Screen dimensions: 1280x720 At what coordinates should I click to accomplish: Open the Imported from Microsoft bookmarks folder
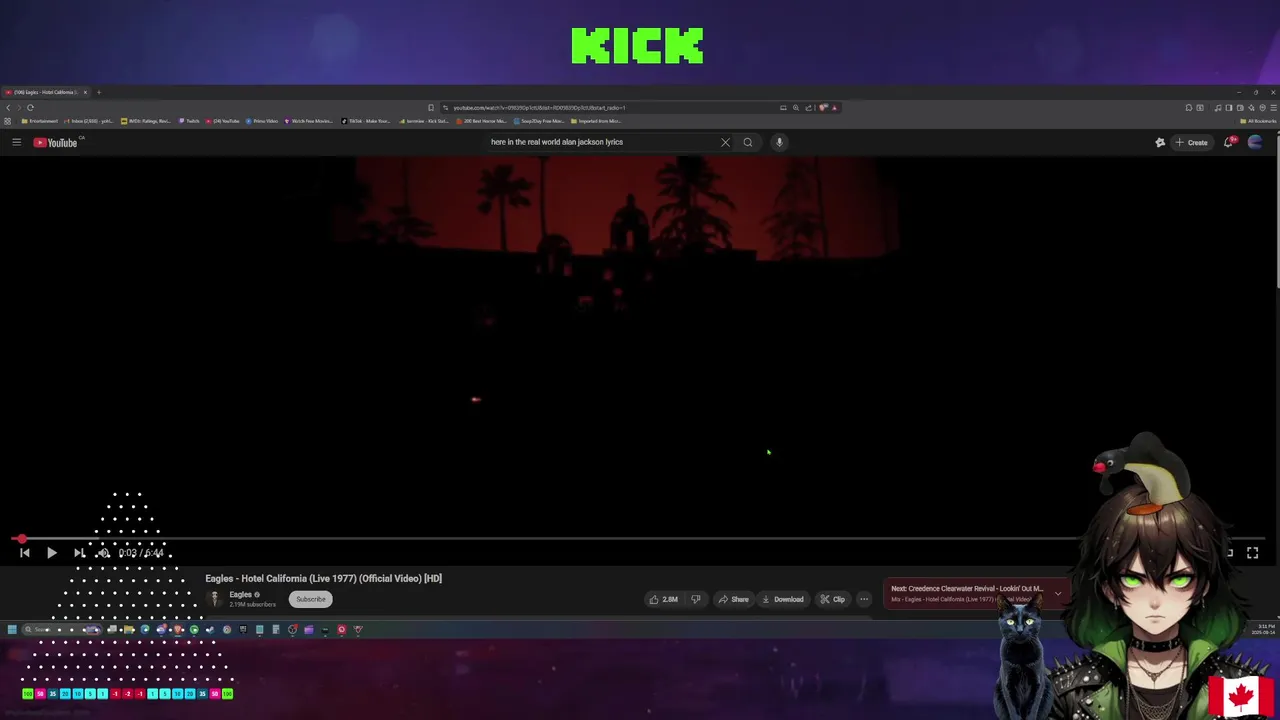point(596,121)
